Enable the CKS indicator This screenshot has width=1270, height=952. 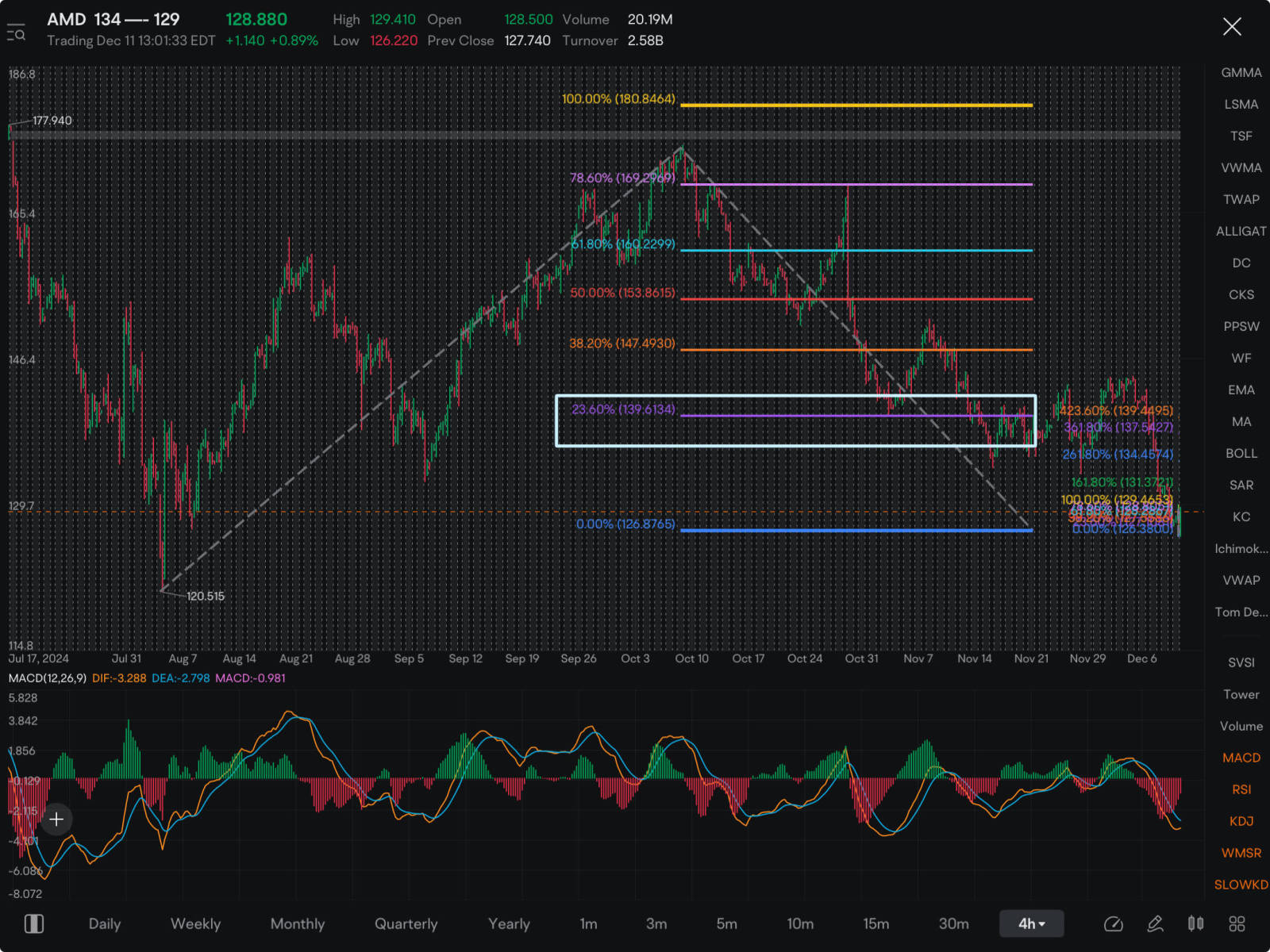[x=1241, y=294]
